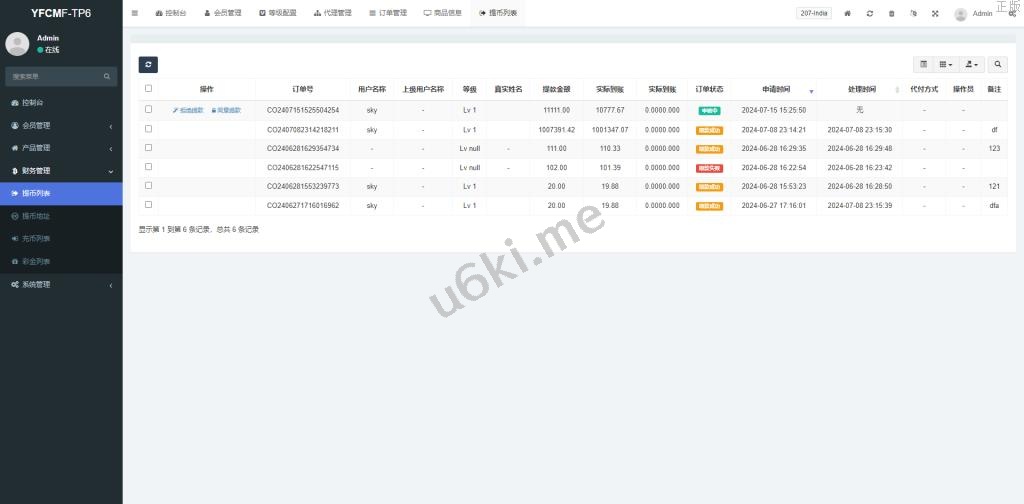Viewport: 1024px width, 504px height.
Task: Switch to the 等级配置 top tab
Action: (277, 13)
